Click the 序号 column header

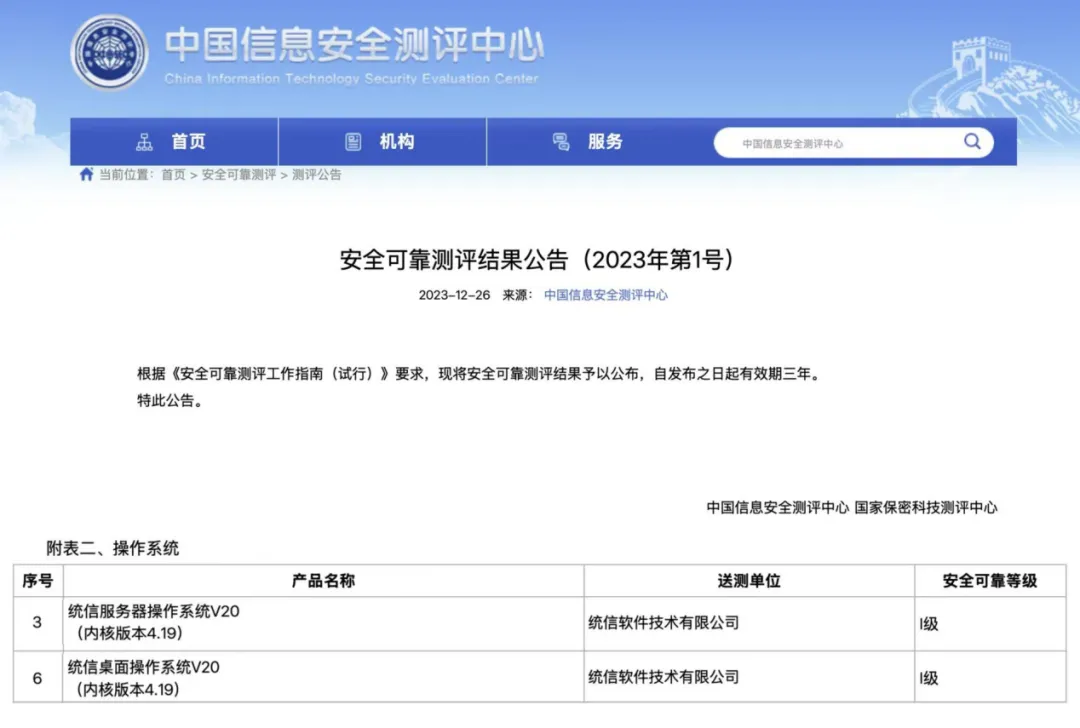pos(38,581)
